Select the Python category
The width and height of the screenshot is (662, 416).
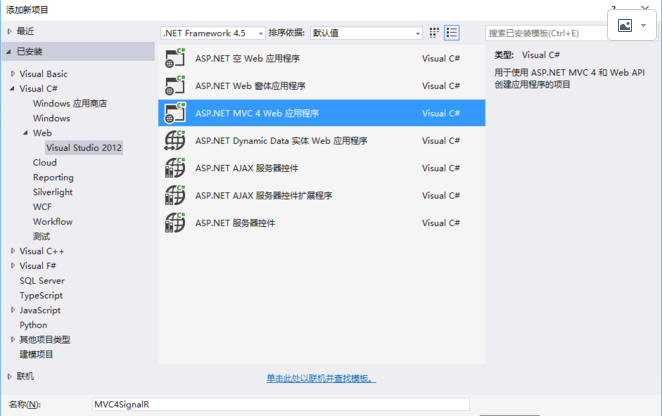[x=33, y=325]
